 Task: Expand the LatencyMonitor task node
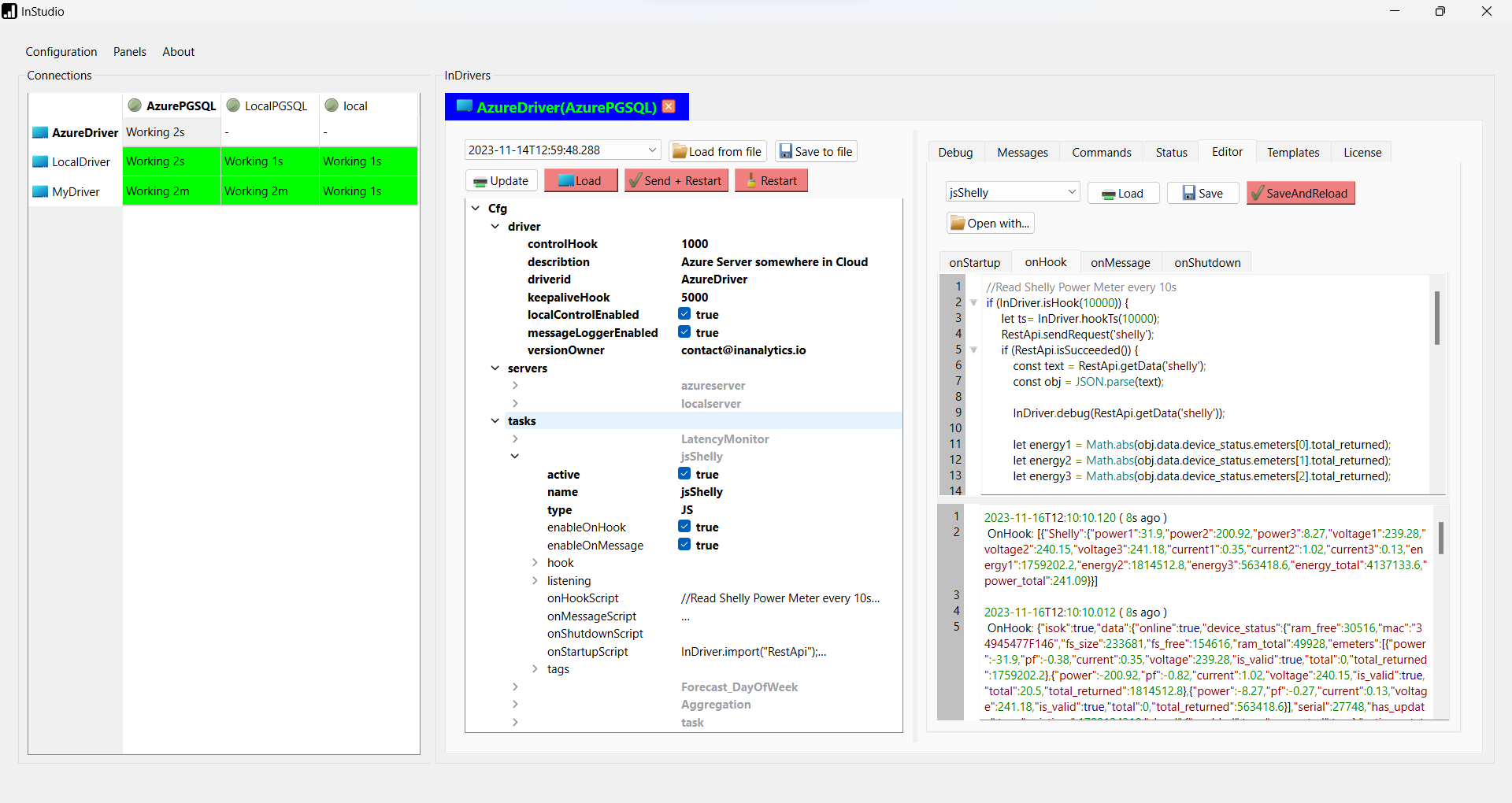pyautogui.click(x=515, y=439)
